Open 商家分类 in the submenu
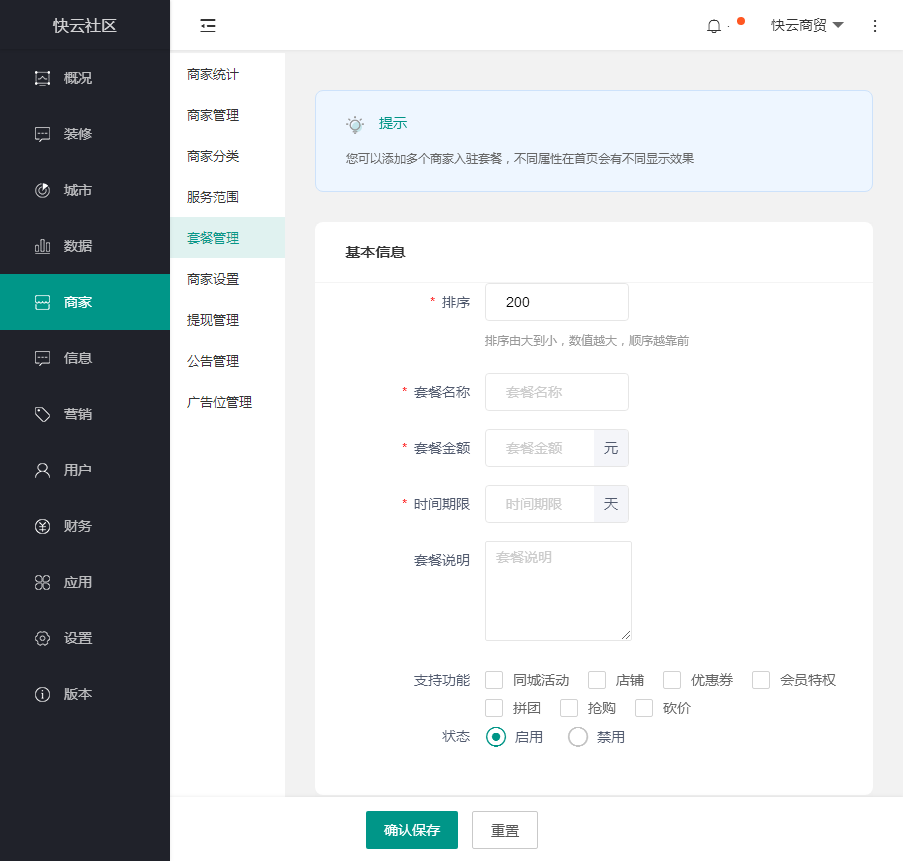This screenshot has height=861, width=903. pos(213,156)
